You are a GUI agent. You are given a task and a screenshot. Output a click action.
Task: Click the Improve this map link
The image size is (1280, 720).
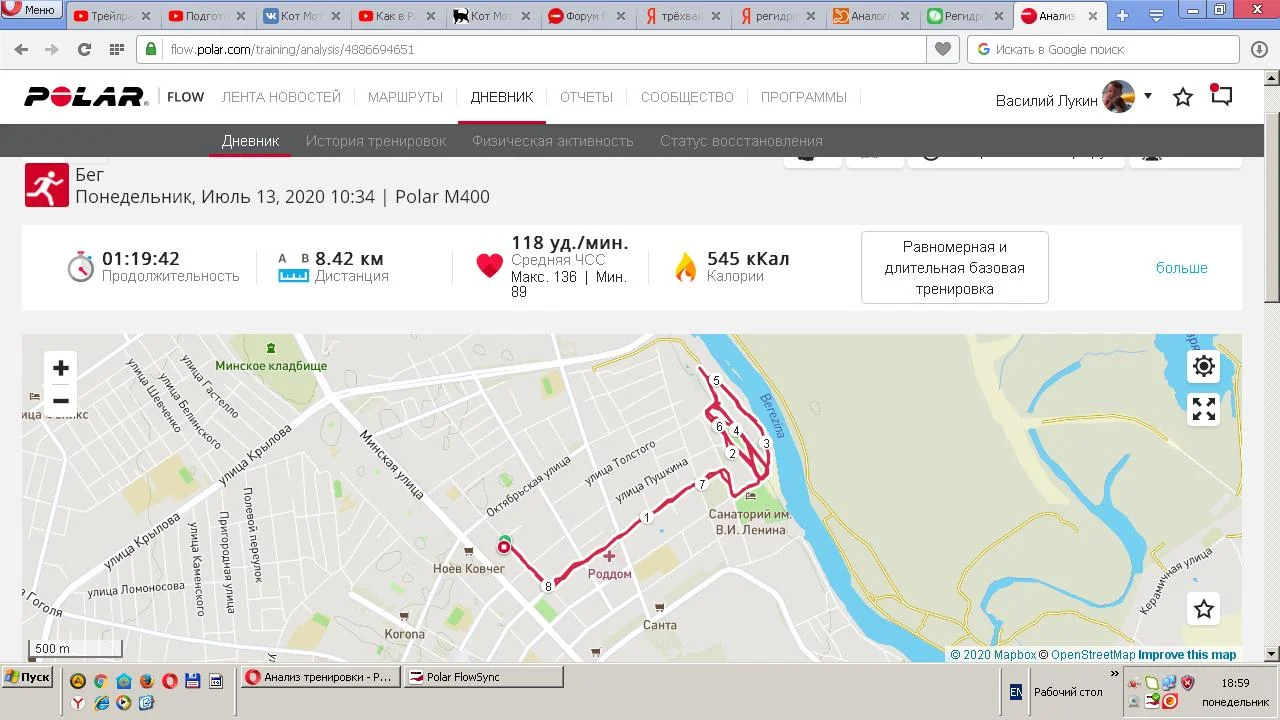point(1187,655)
